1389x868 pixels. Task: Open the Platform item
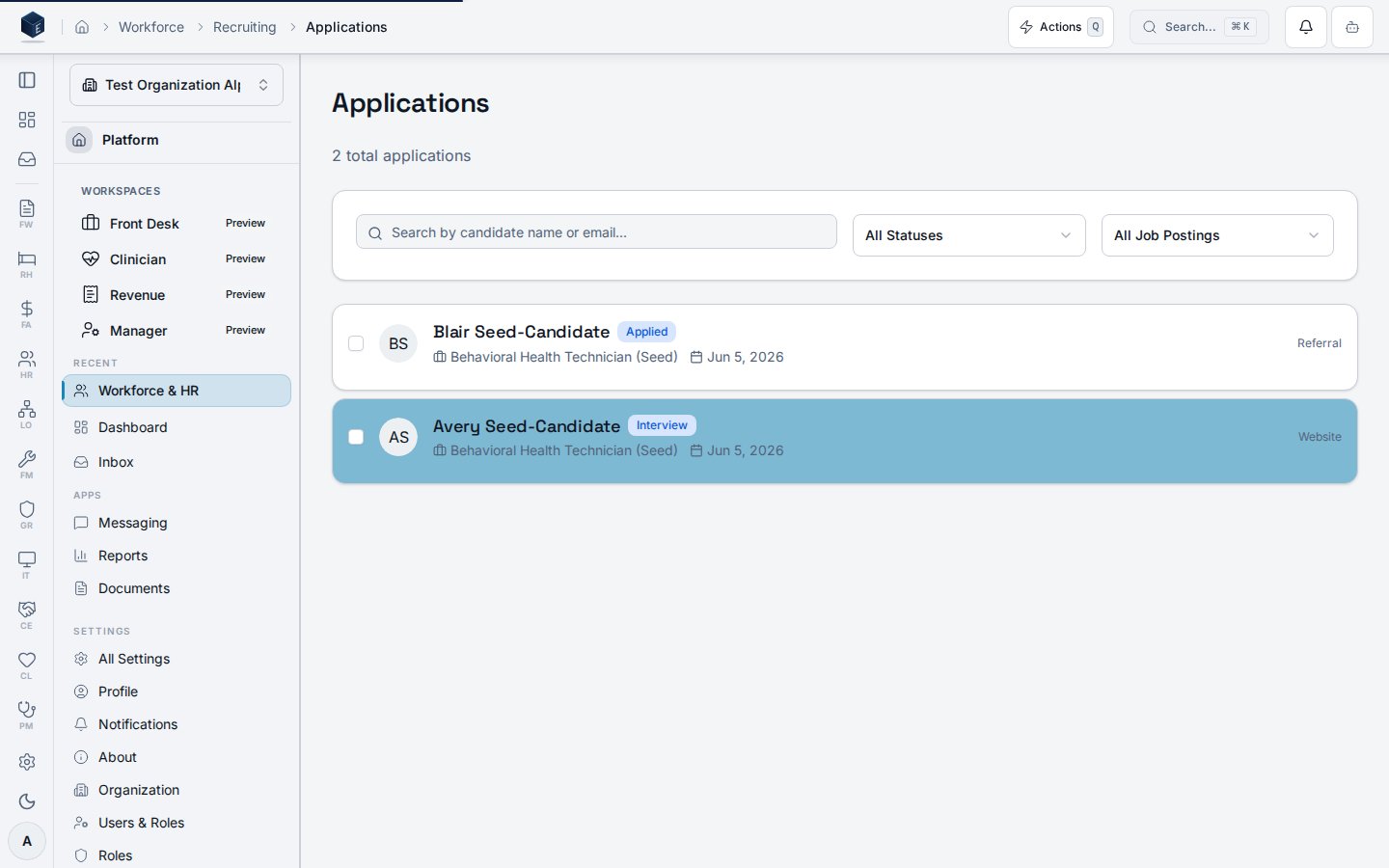point(177,140)
